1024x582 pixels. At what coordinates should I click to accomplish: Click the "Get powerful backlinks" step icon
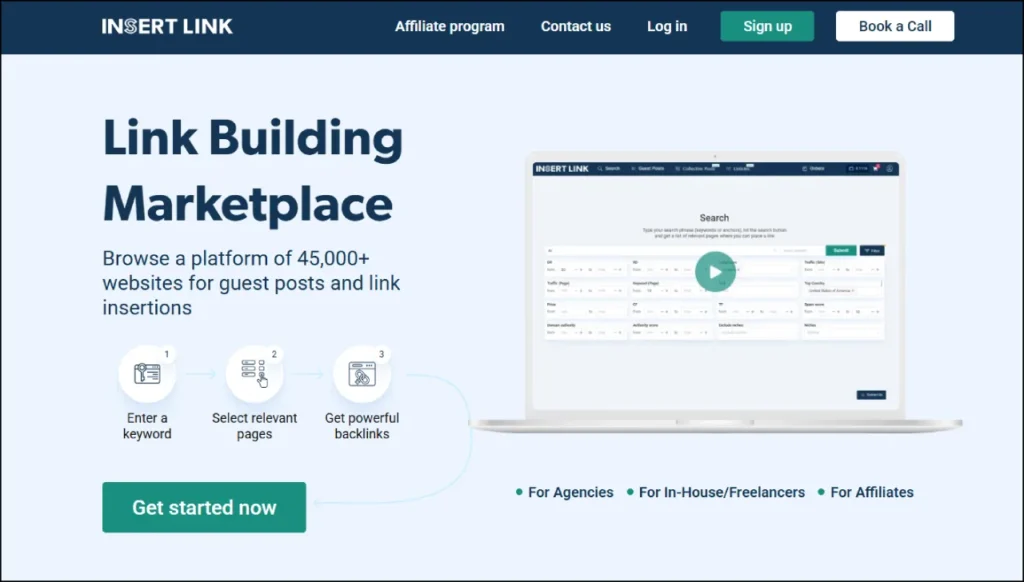(362, 373)
